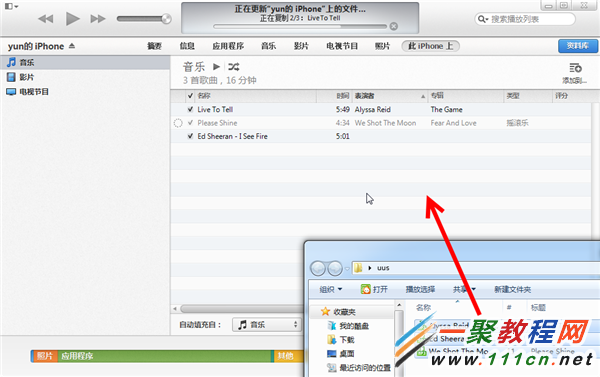The width and height of the screenshot is (600, 377).
Task: Select the Live To Tell song row
Action: [x=381, y=109]
